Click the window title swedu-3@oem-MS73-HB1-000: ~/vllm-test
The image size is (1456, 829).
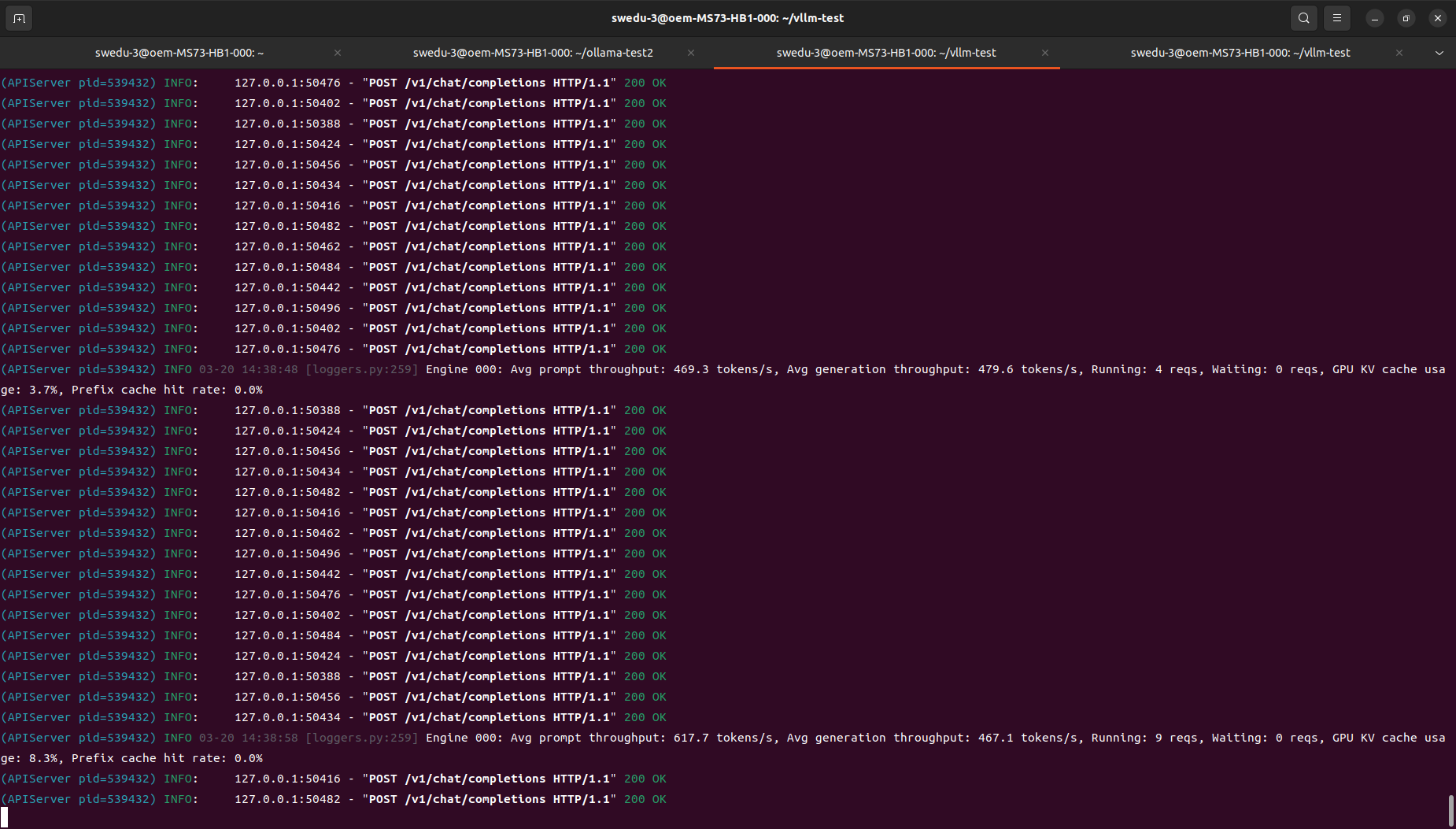(727, 18)
